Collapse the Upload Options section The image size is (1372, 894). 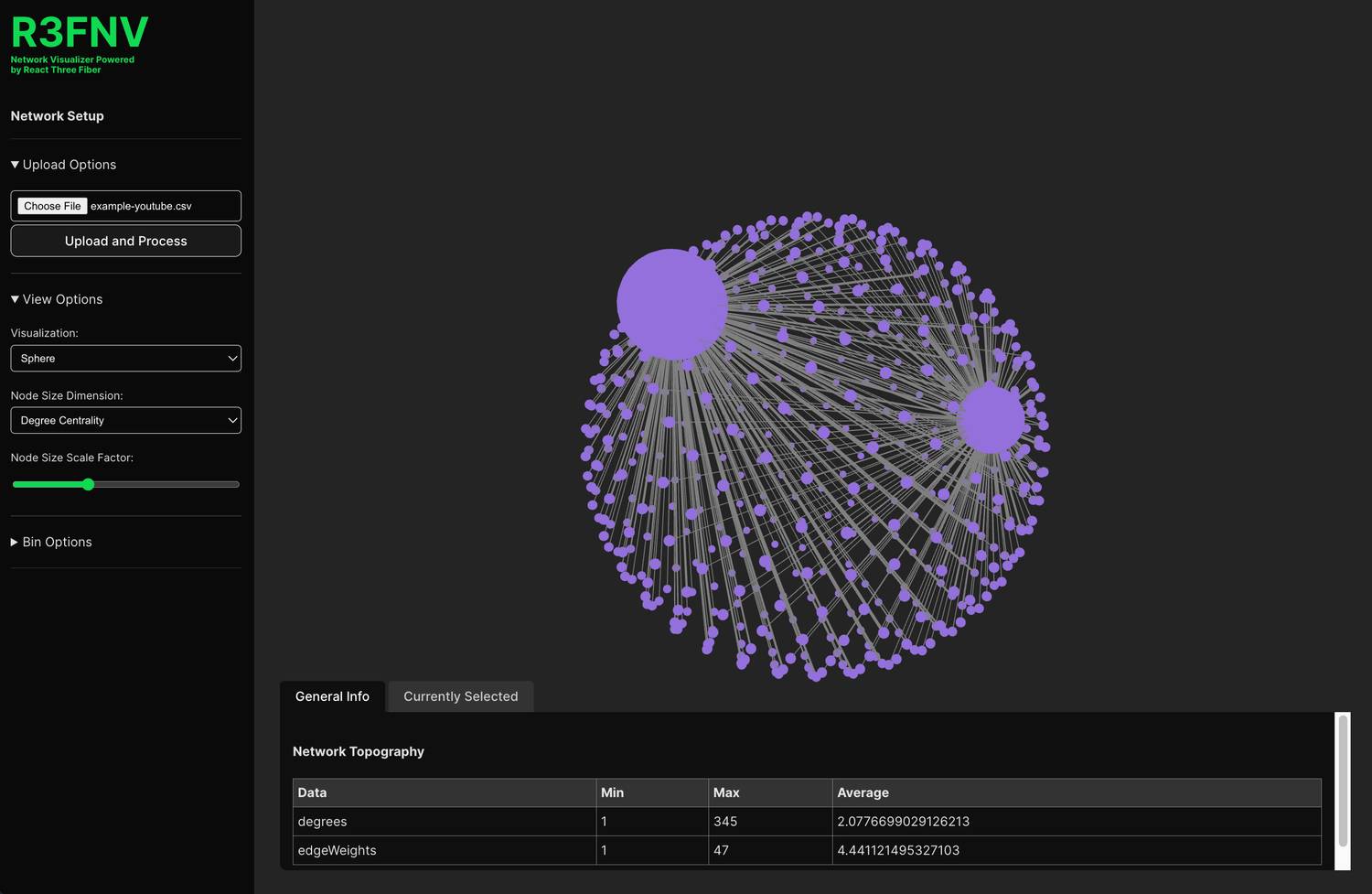coord(63,165)
